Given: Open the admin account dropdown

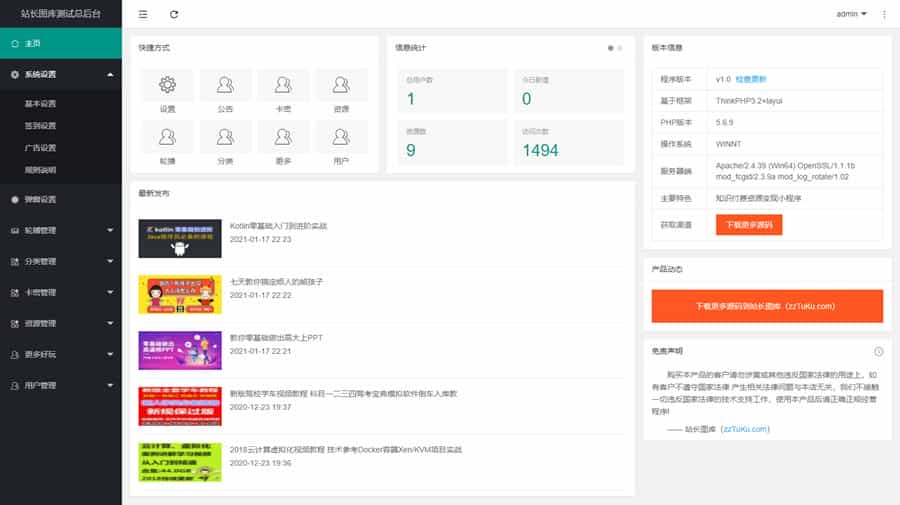Looking at the screenshot, I should pos(851,14).
